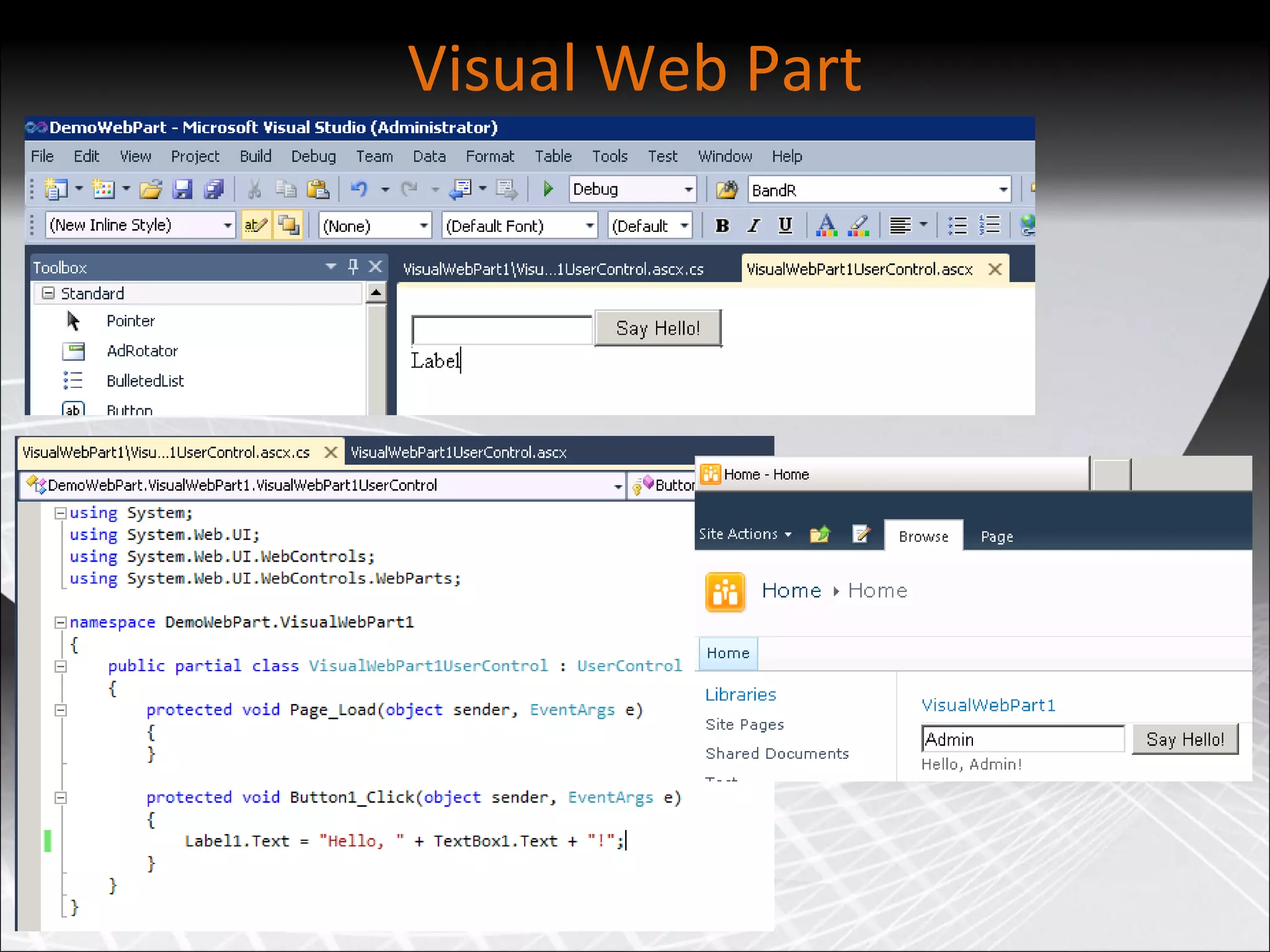Image resolution: width=1270 pixels, height=952 pixels.
Task: Collapse the Standard toolbox group
Action: pos(48,293)
